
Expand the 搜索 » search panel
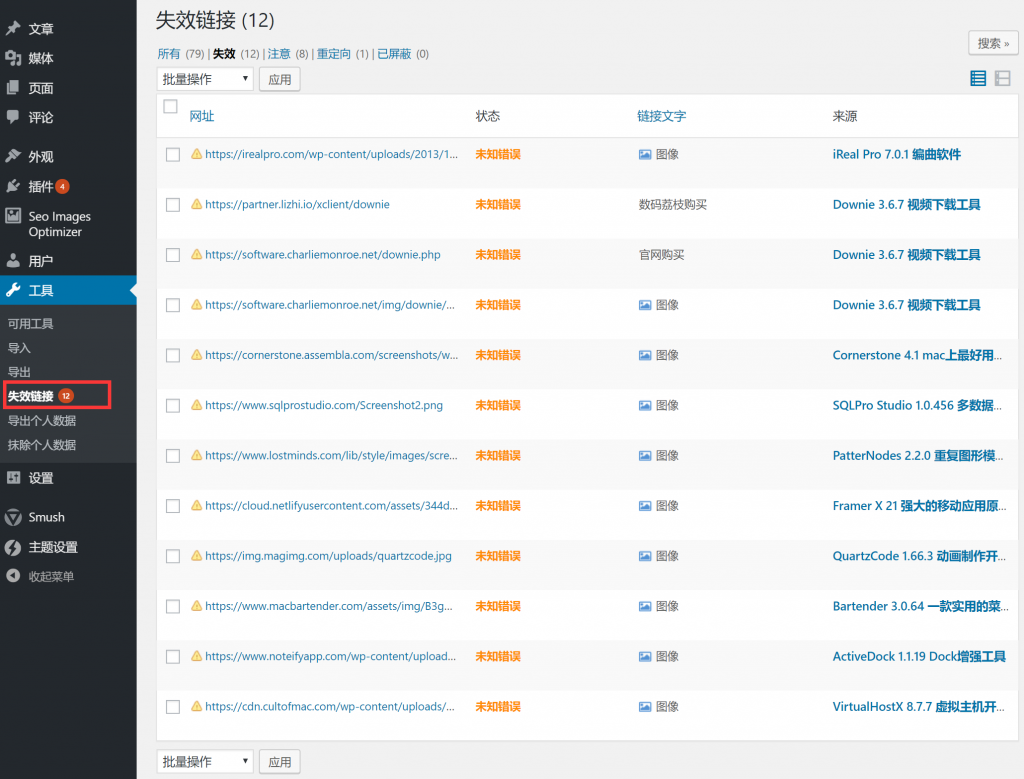click(993, 43)
